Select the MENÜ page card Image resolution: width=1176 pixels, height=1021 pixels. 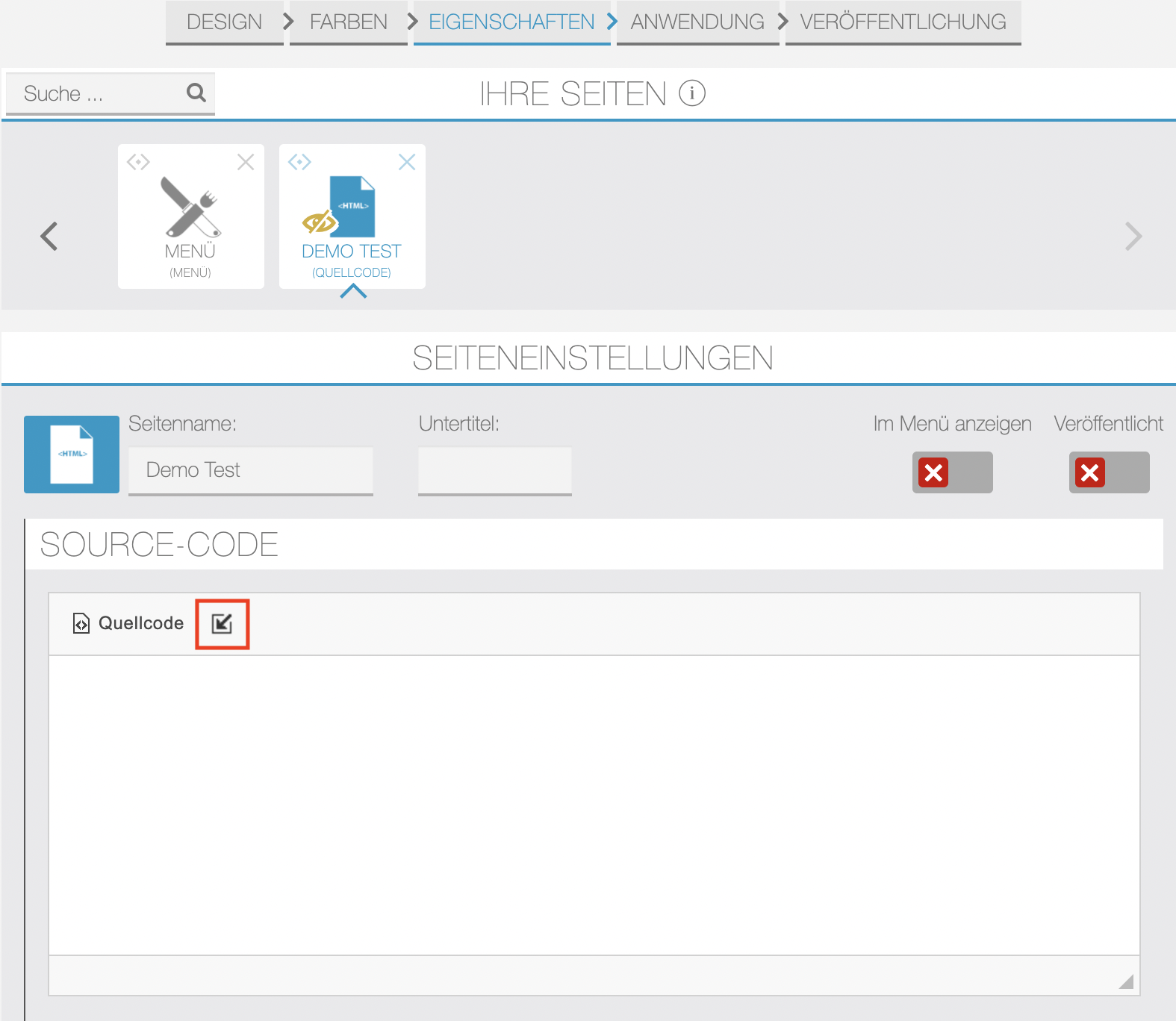(x=191, y=216)
